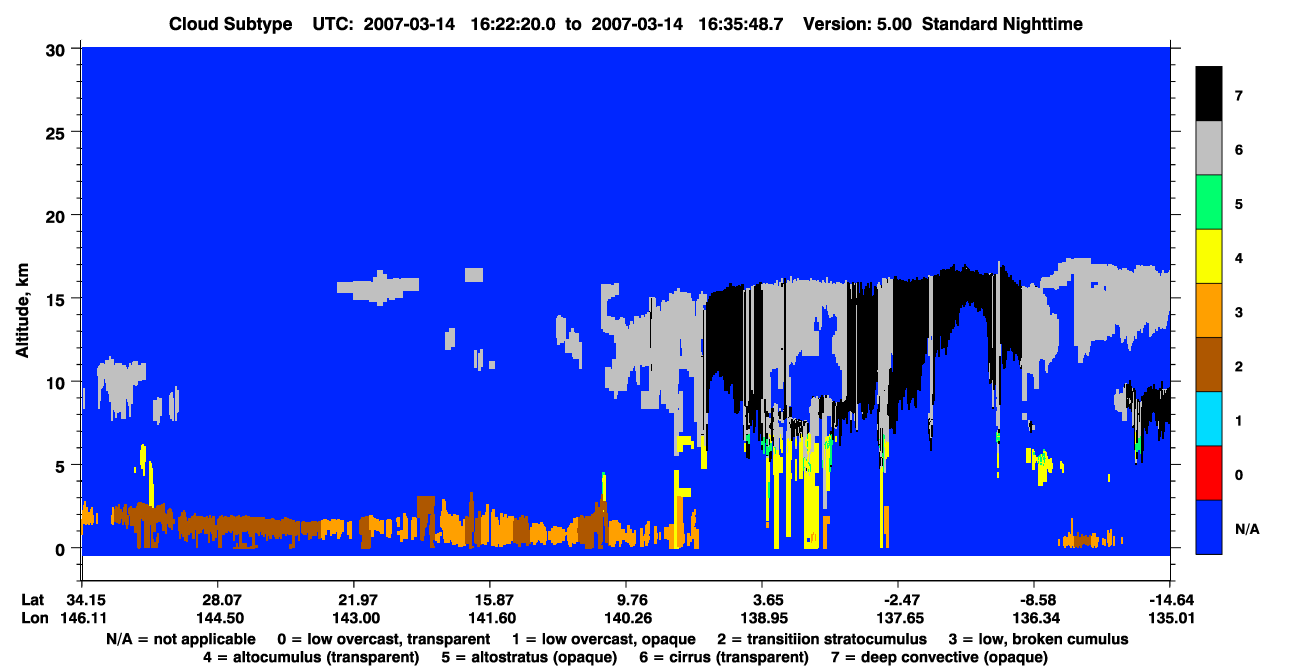
Task: Click legend text '2 = transitiion stratocumulus'
Action: tap(822, 638)
